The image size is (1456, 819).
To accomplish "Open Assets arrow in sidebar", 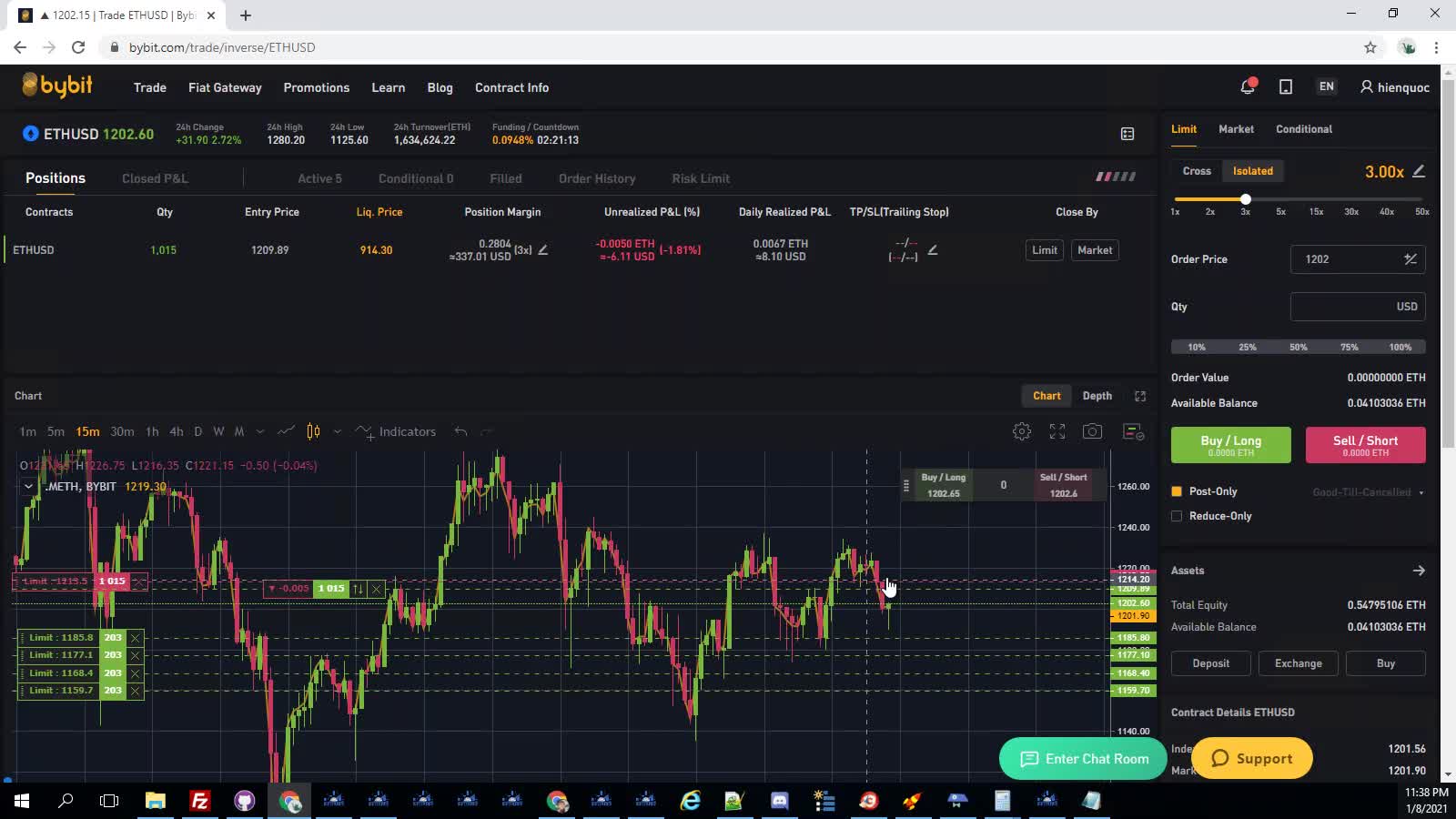I will point(1419,571).
